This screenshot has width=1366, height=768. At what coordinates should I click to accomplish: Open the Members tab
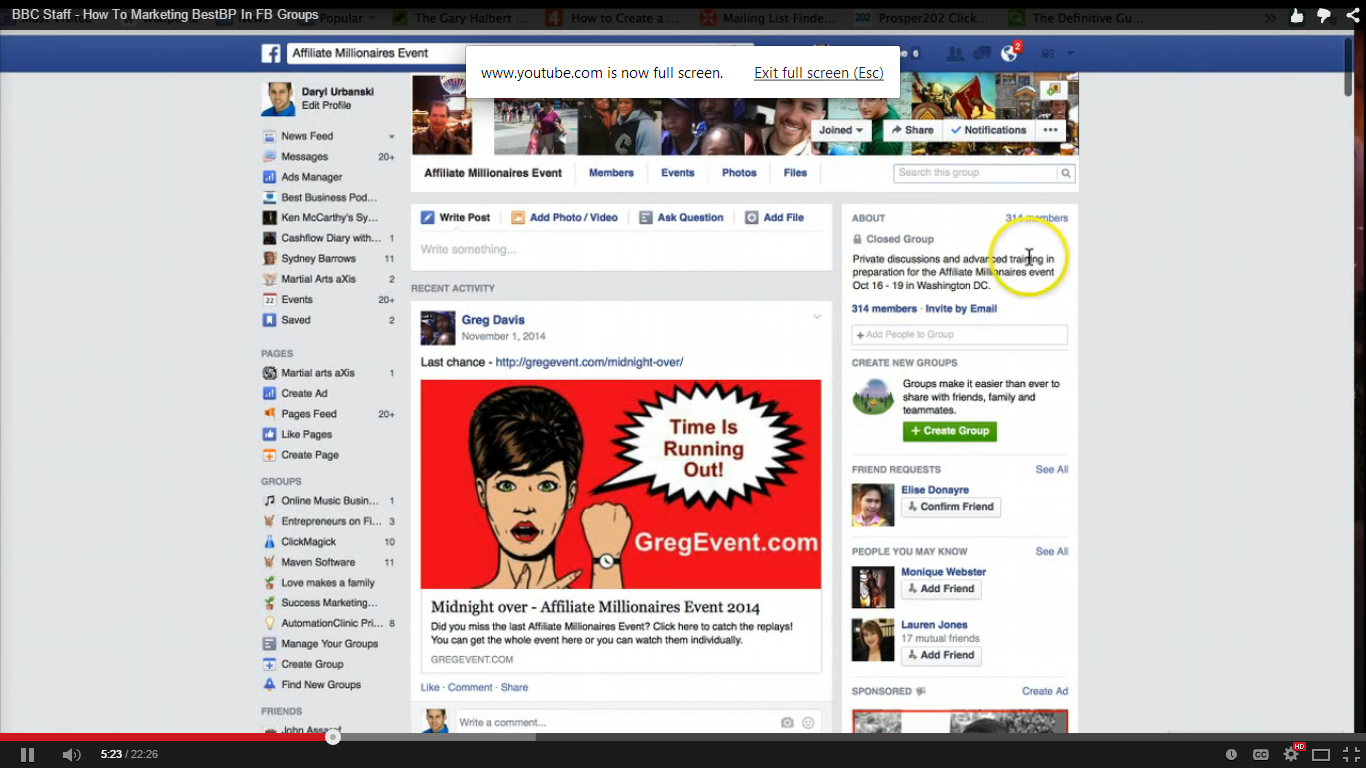point(611,173)
